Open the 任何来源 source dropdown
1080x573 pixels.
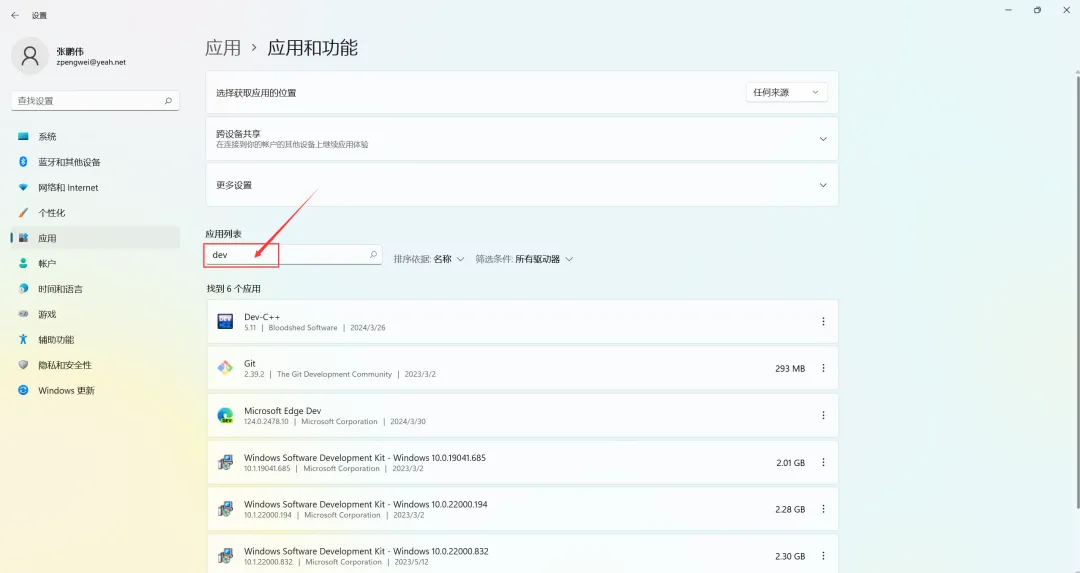787,92
